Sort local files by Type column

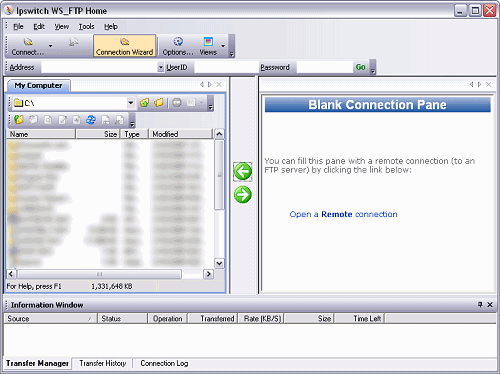click(x=134, y=134)
